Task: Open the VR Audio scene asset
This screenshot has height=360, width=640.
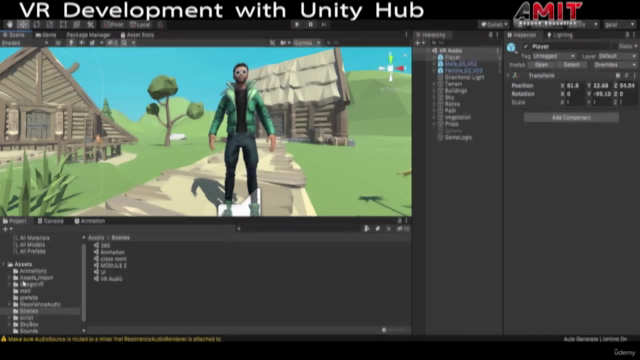Action: pos(108,279)
